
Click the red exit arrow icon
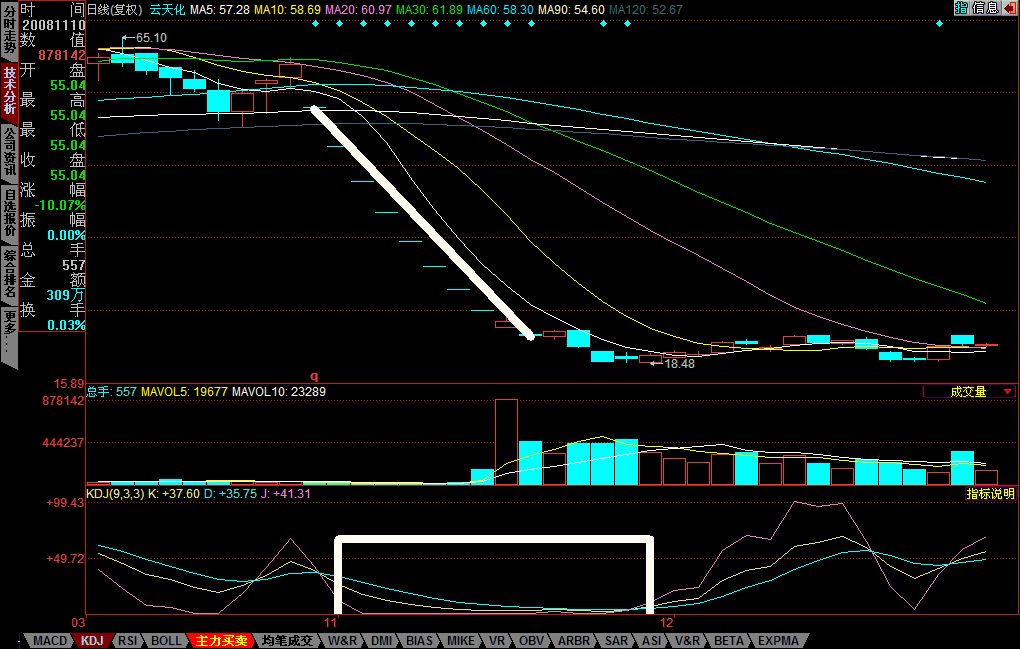tap(1009, 8)
